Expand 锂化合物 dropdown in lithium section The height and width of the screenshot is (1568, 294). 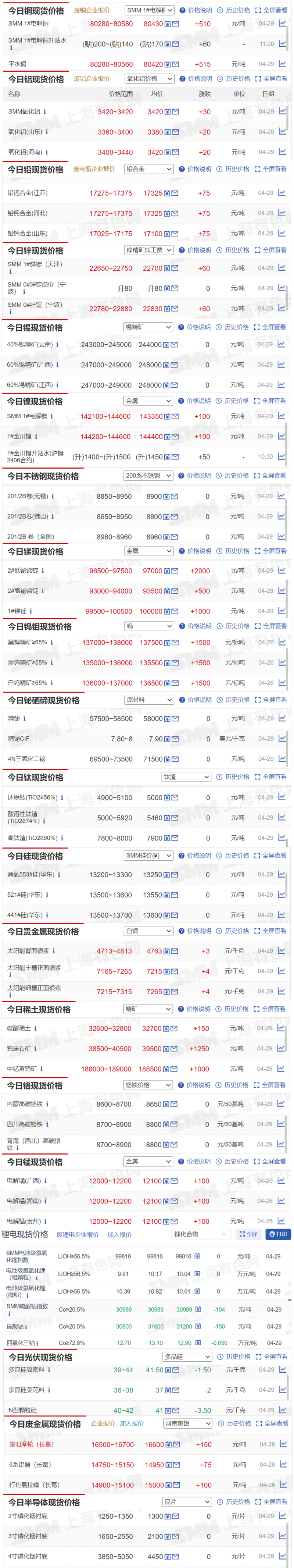tap(200, 1234)
